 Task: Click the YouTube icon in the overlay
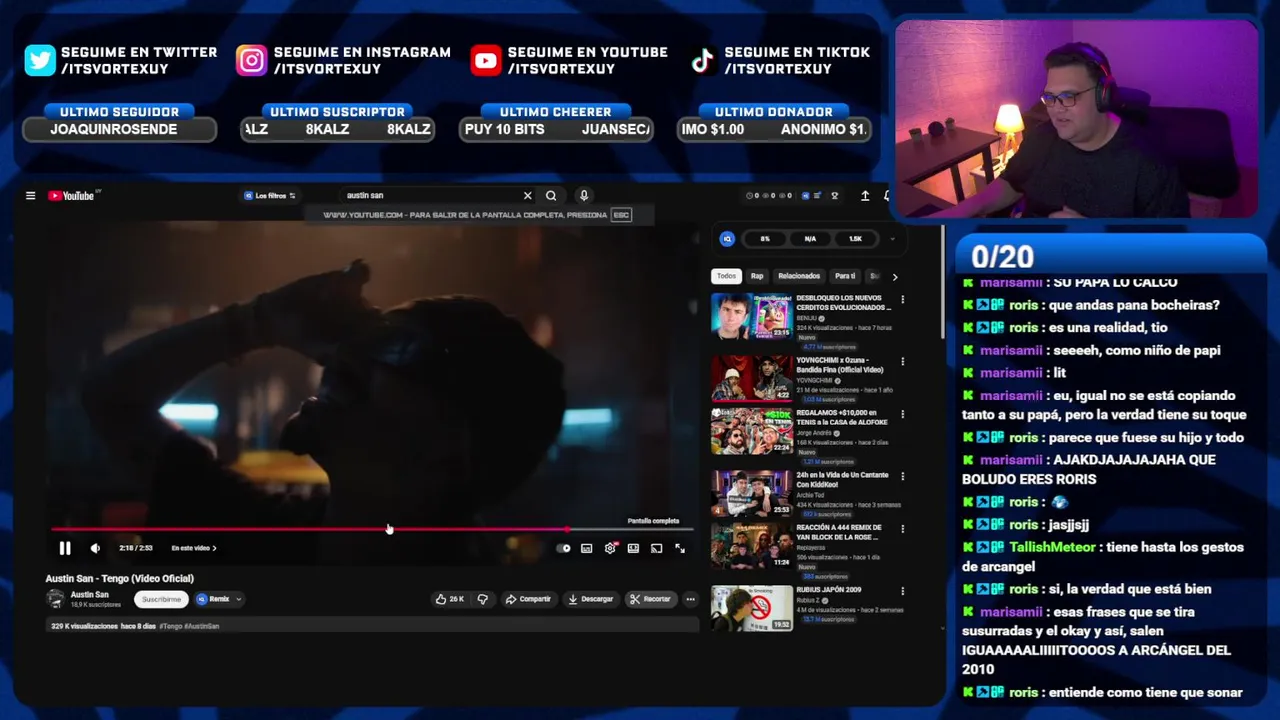click(485, 60)
